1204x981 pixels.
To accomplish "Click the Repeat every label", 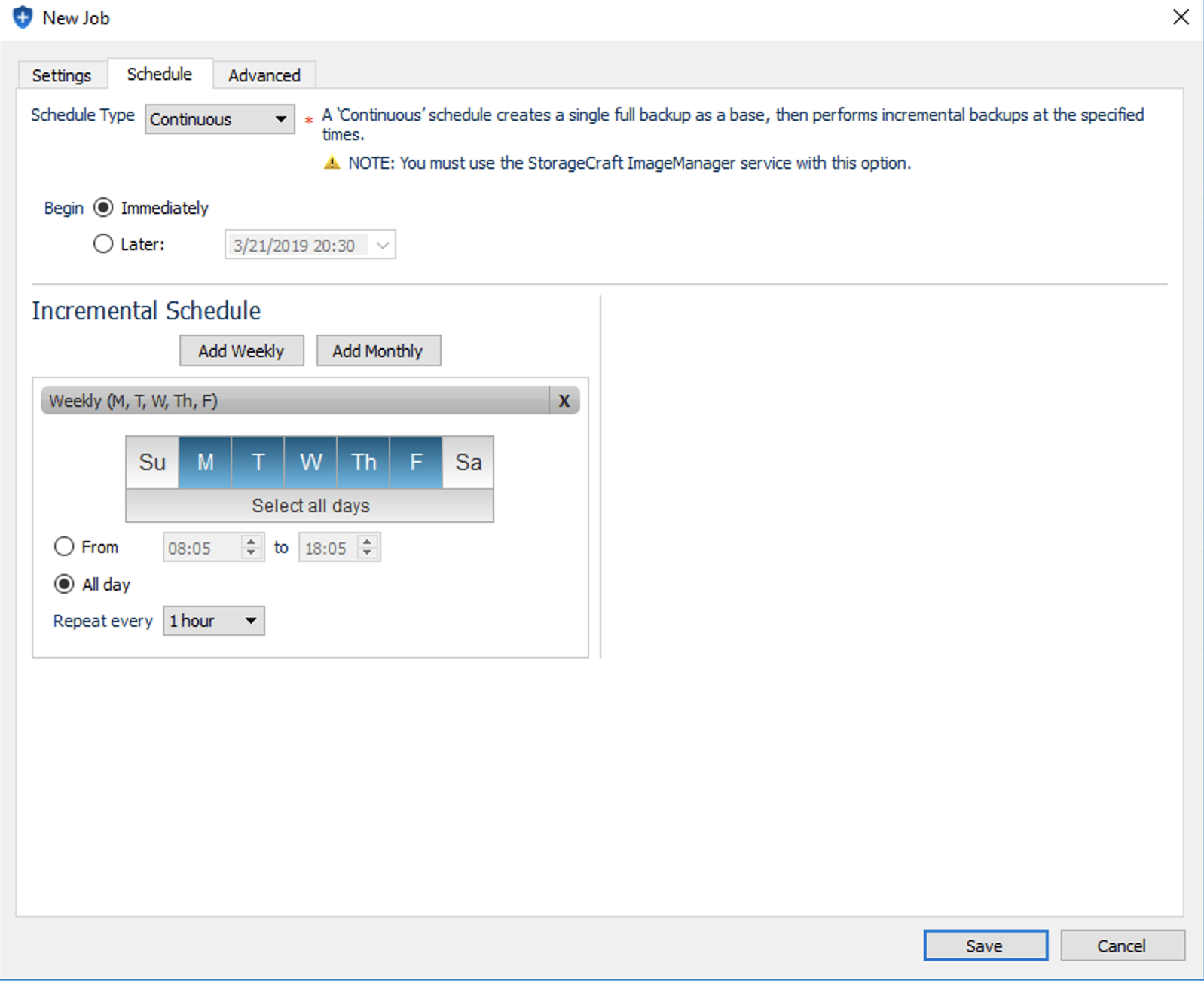I will (x=103, y=621).
